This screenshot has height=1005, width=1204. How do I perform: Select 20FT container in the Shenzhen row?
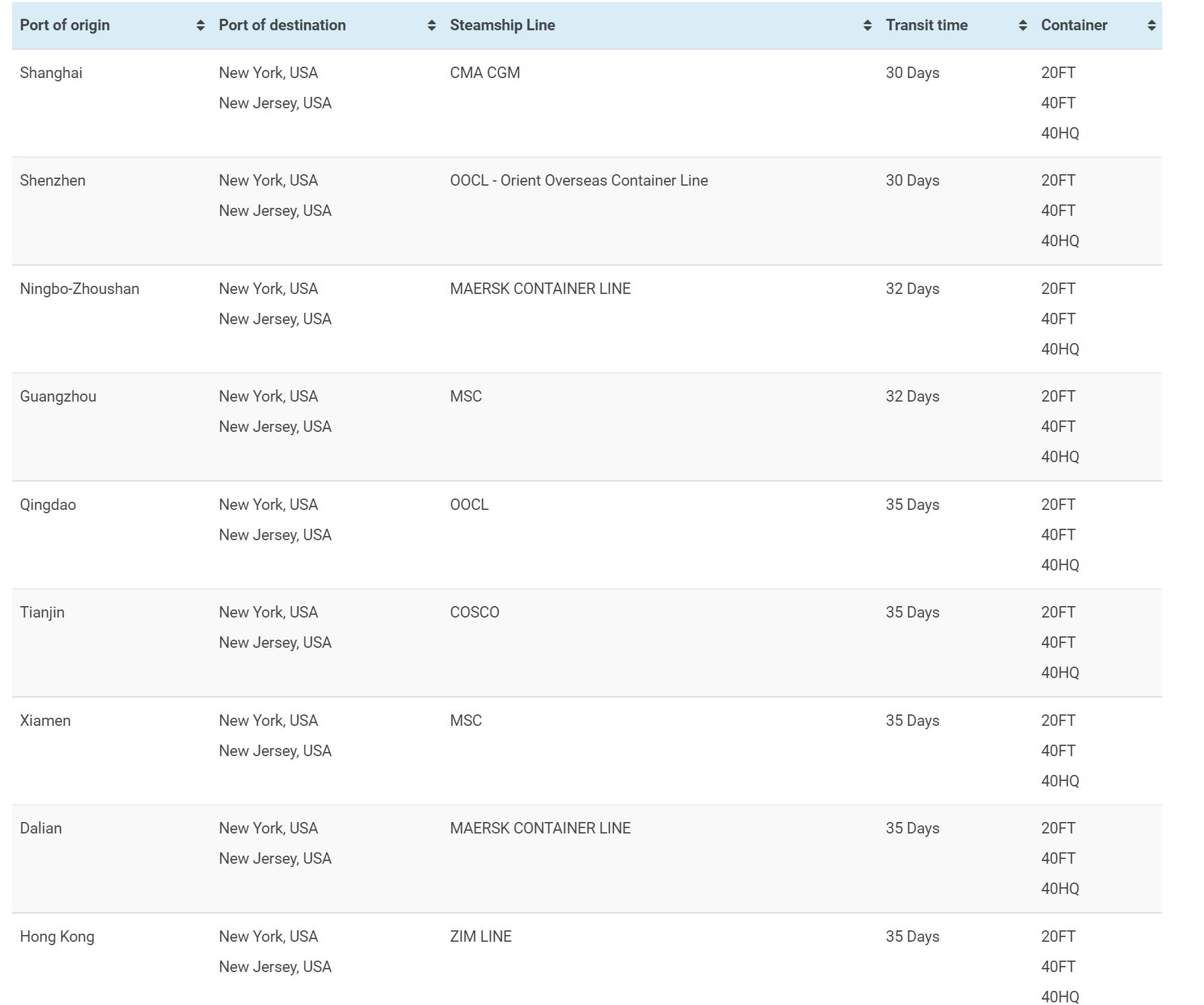pyautogui.click(x=1058, y=180)
